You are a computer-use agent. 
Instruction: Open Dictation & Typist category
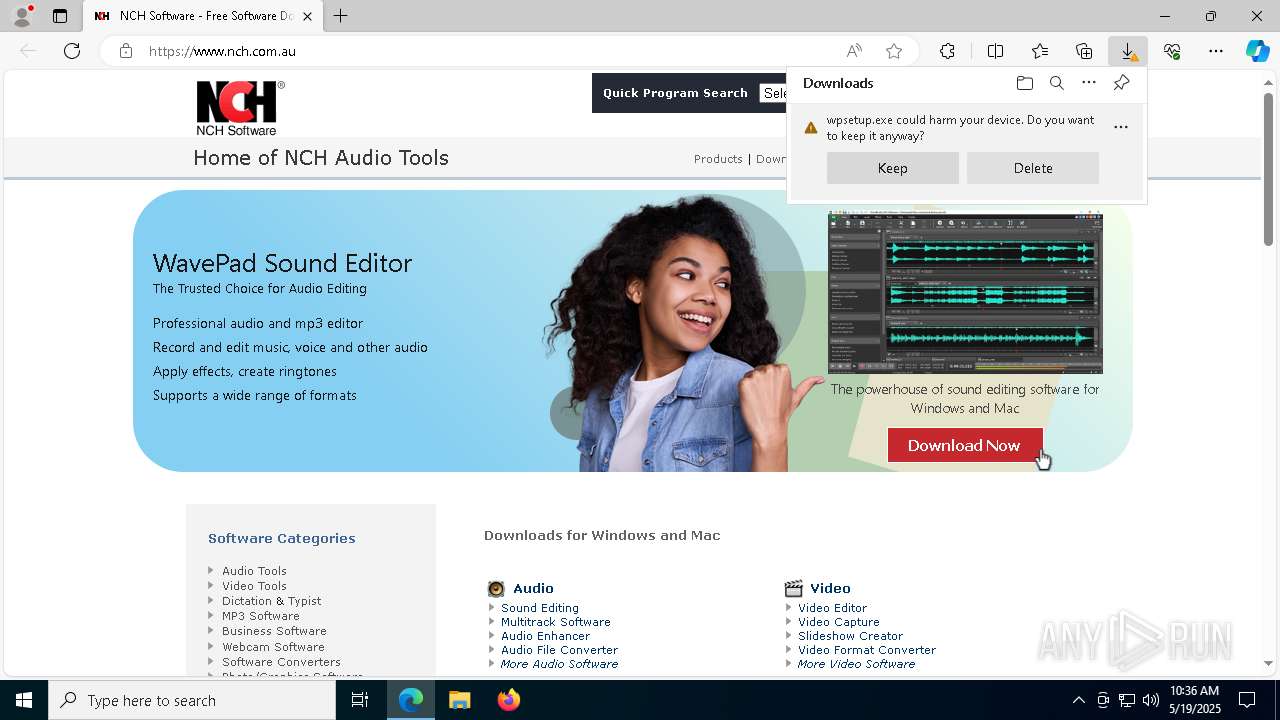tap(271, 601)
